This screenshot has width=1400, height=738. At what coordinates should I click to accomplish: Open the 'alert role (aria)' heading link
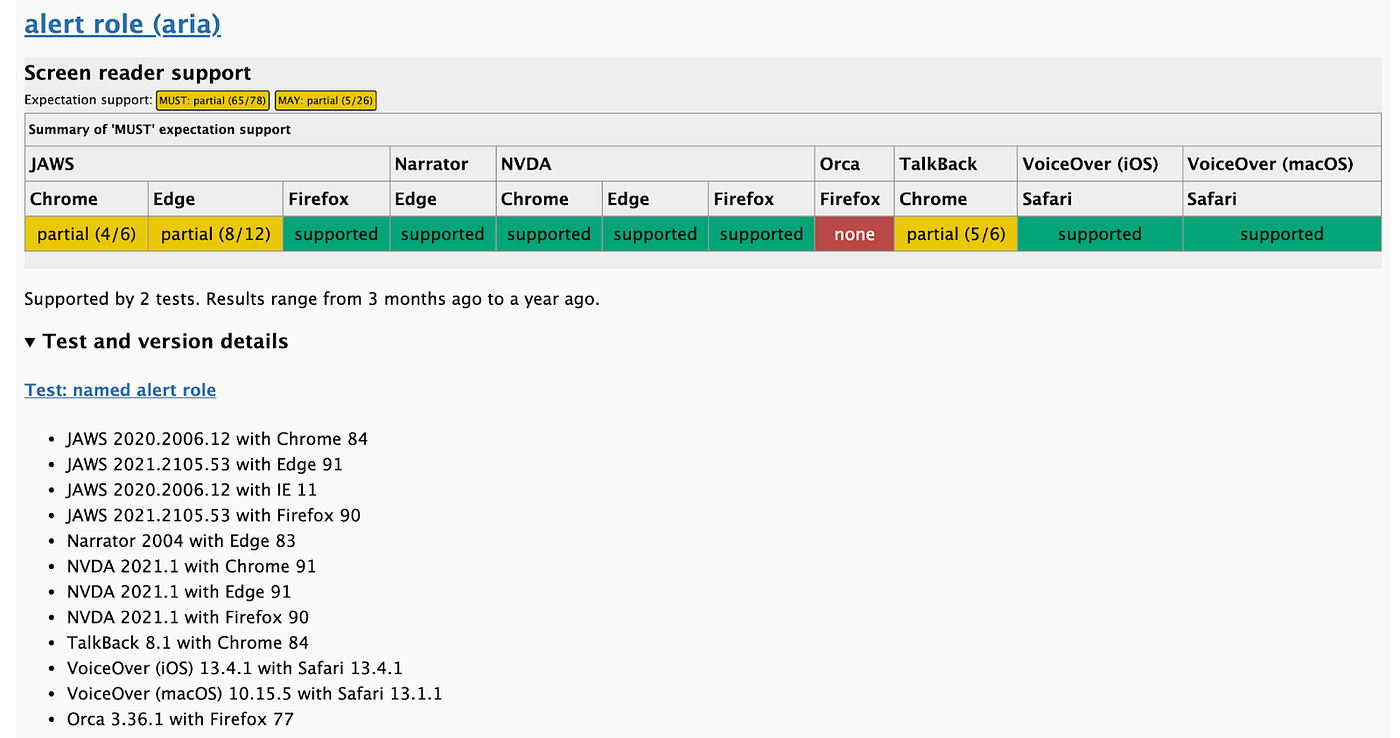pos(122,23)
